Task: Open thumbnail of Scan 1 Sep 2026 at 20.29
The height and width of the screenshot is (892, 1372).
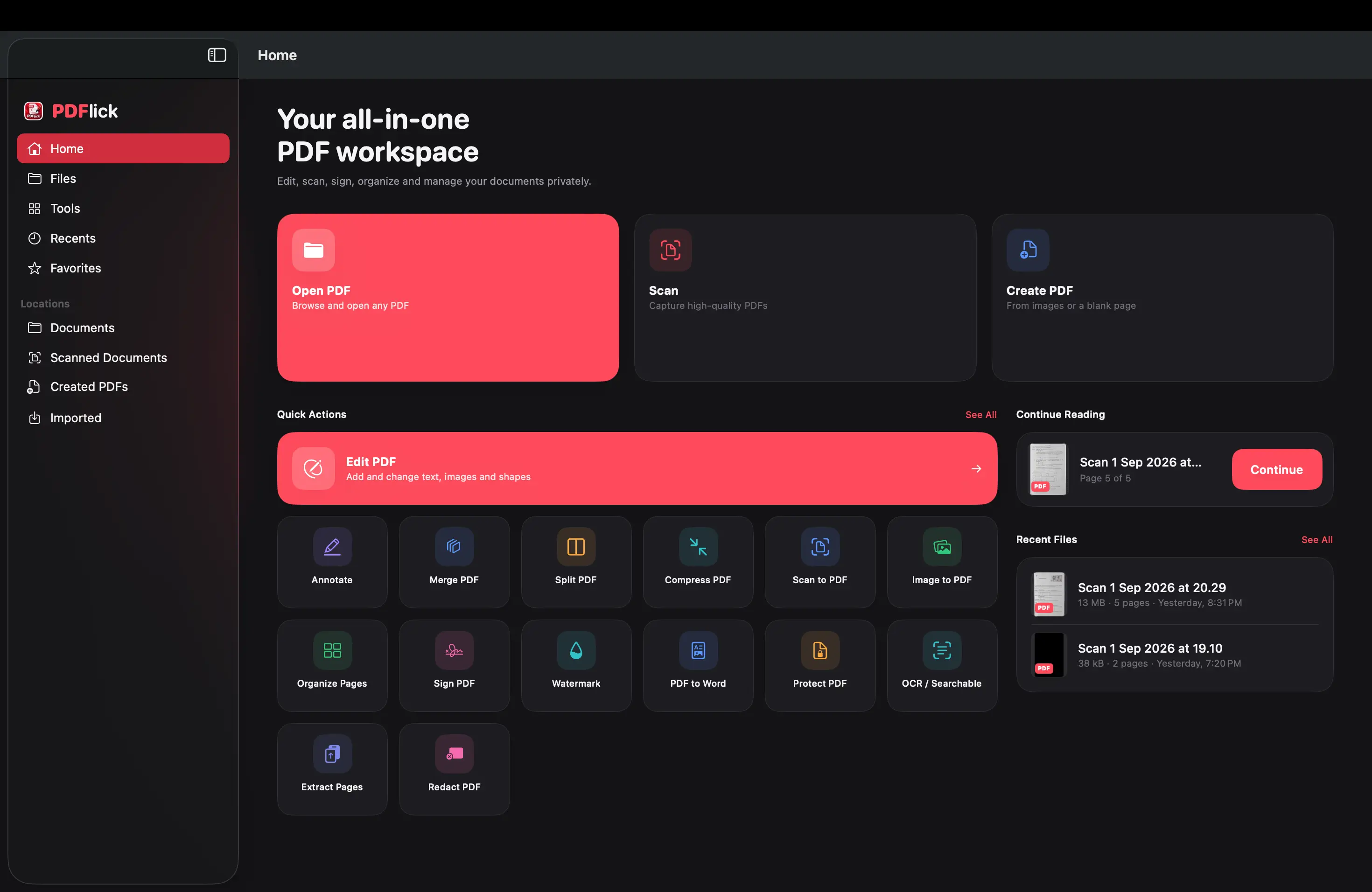Action: click(x=1049, y=594)
